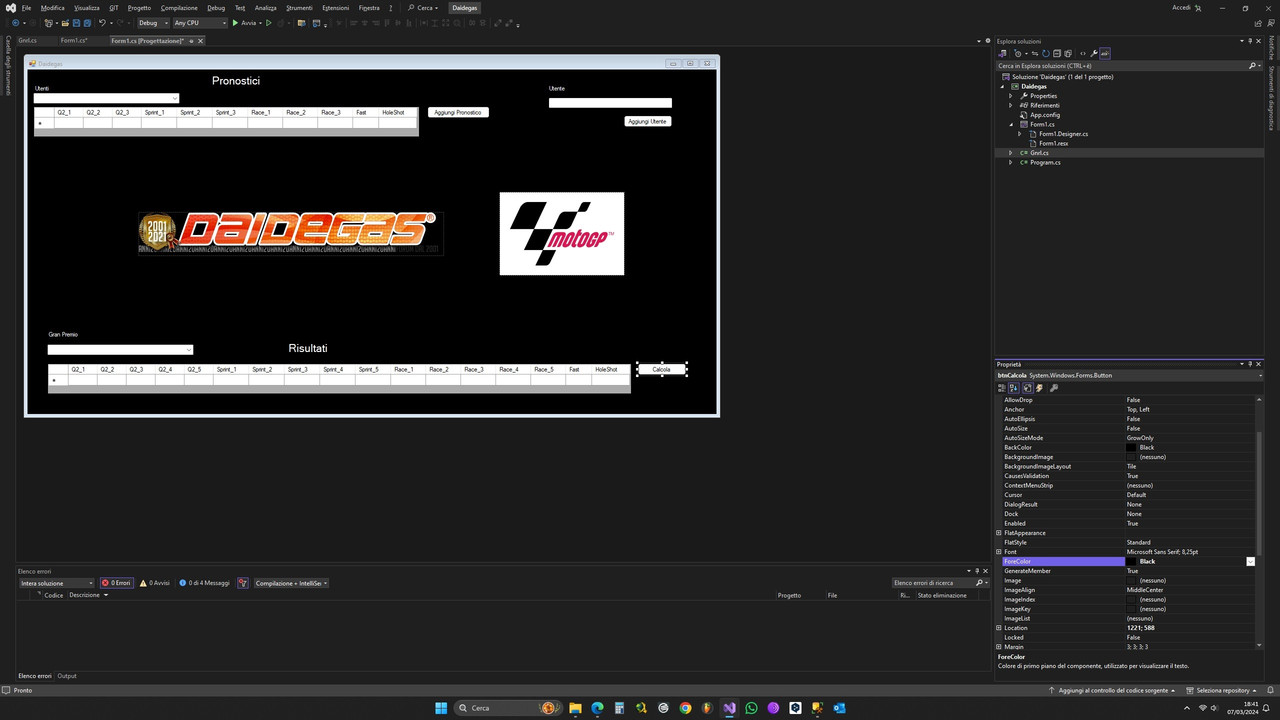Click the Alphabetical sort icon in Proprietà panel
The image size is (1280, 720).
tap(1014, 388)
